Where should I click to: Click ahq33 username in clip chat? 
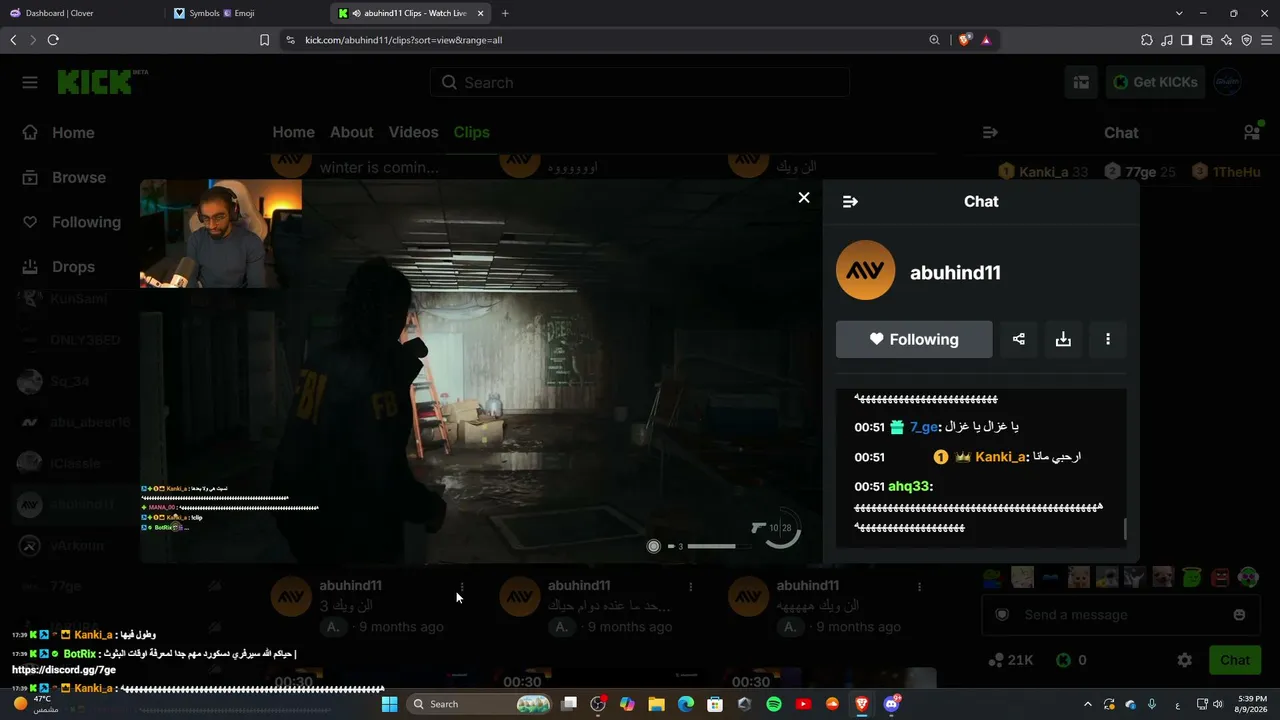coord(908,486)
